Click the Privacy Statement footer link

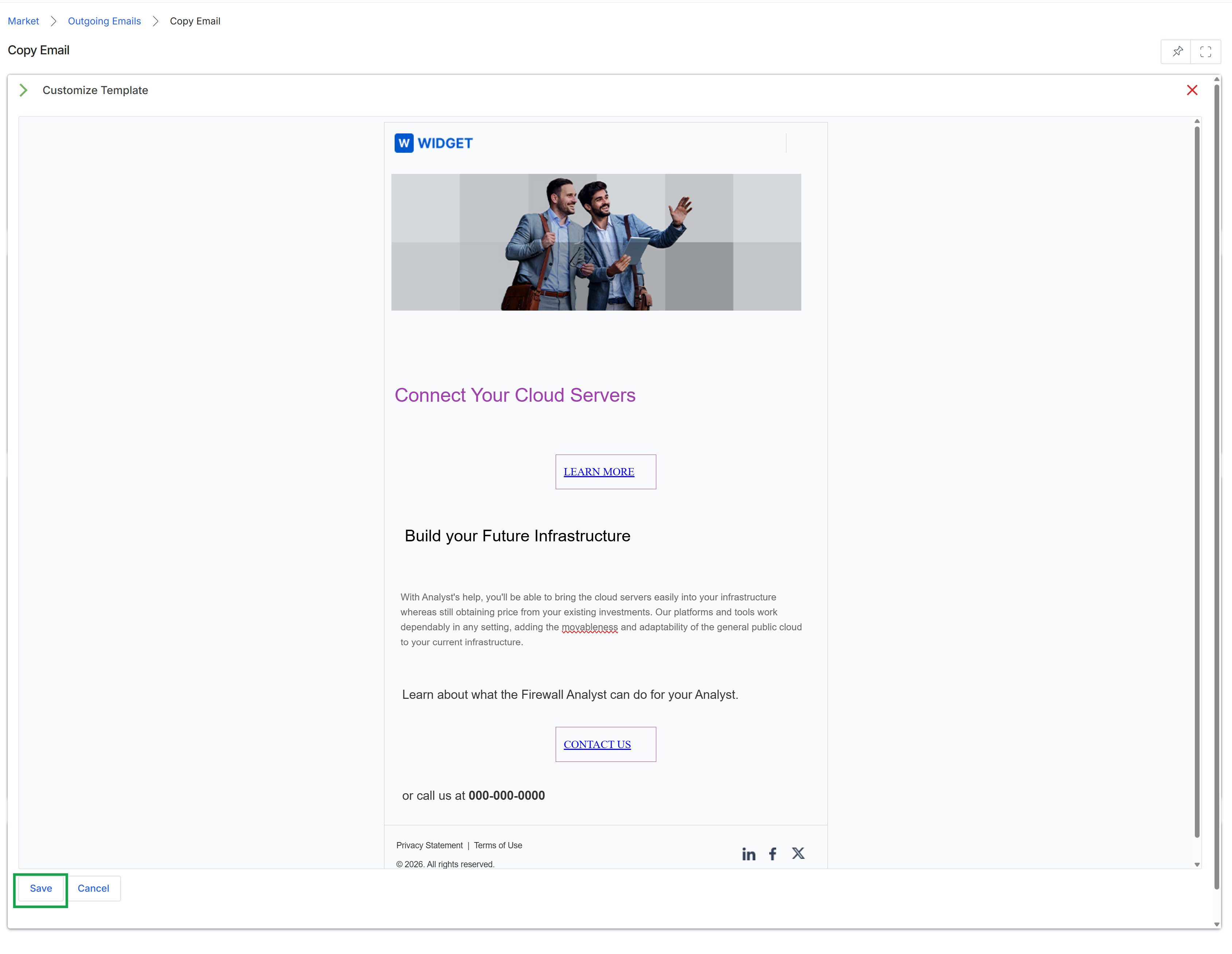tap(429, 845)
